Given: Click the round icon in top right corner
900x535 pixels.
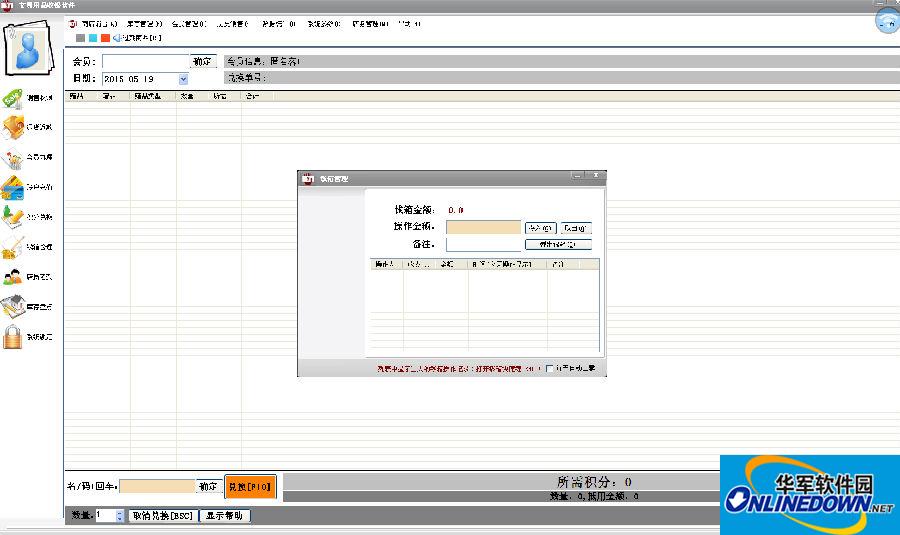Looking at the screenshot, I should (887, 21).
